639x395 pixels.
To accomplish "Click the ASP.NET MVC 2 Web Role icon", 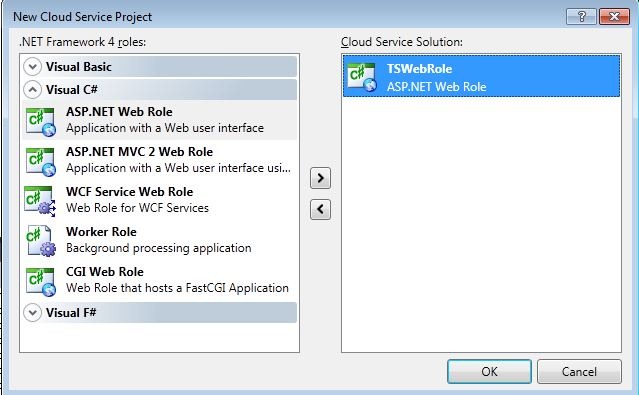I will (40, 161).
